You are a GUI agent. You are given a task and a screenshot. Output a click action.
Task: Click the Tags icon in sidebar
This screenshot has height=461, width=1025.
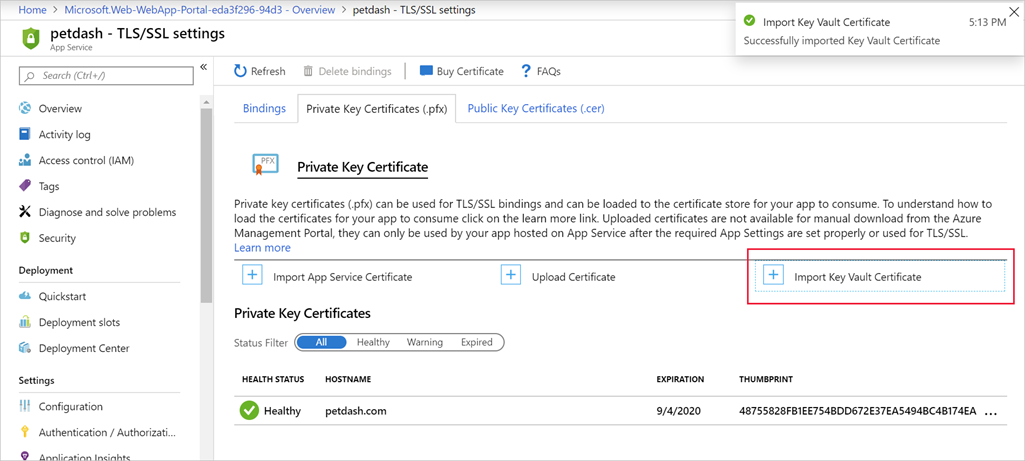25,186
